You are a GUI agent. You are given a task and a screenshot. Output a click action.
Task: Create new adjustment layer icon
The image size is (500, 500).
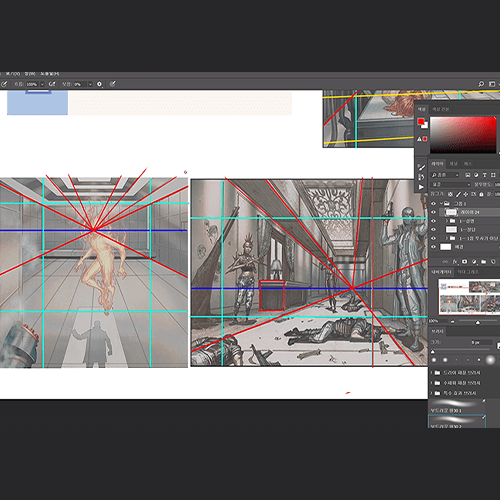pos(474,262)
